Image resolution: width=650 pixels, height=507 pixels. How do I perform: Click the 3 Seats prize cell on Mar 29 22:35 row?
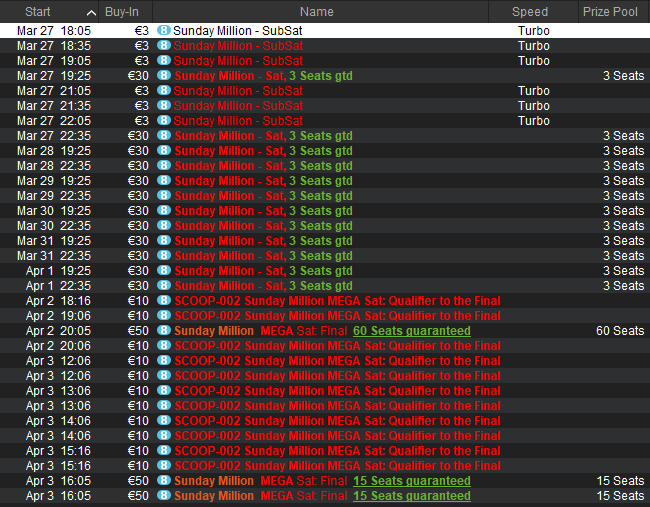coord(623,196)
